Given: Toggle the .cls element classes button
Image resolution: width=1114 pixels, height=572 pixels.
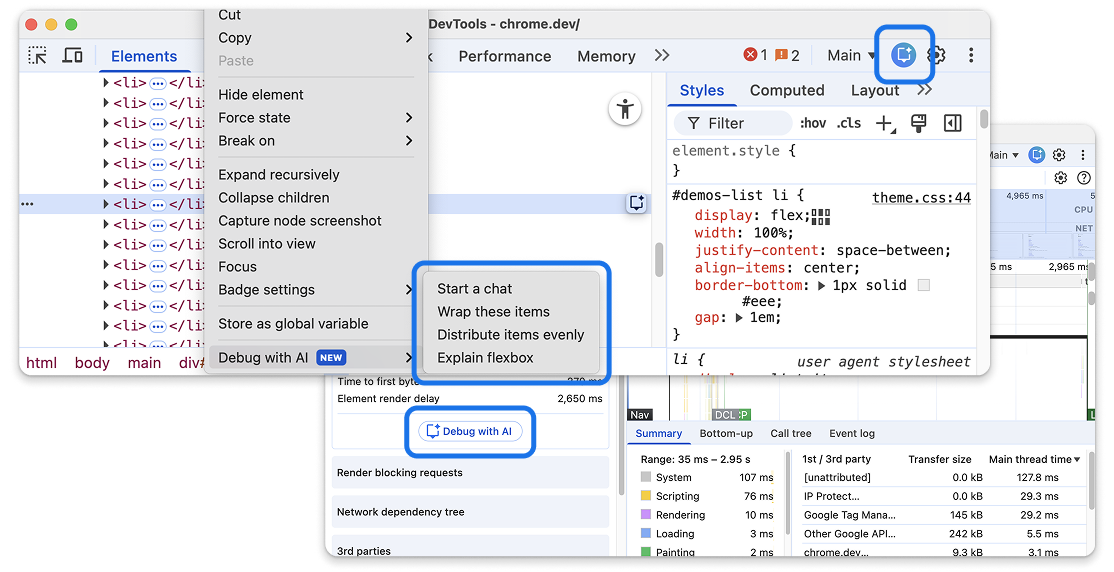Looking at the screenshot, I should click(848, 123).
